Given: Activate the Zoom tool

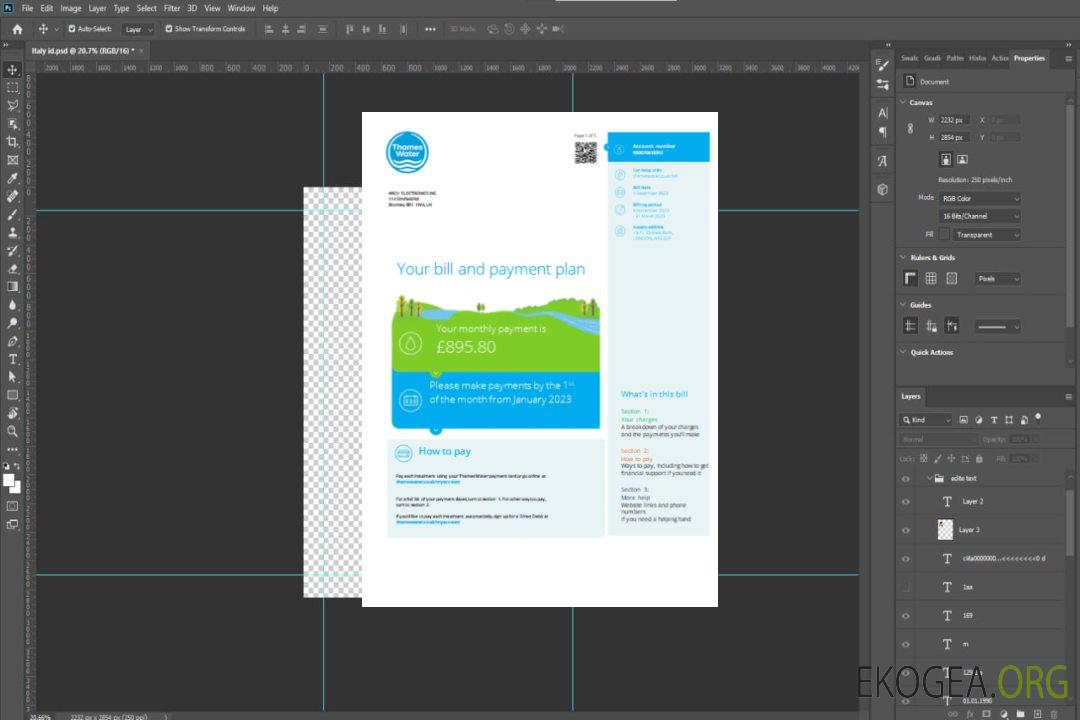Looking at the screenshot, I should point(13,431).
